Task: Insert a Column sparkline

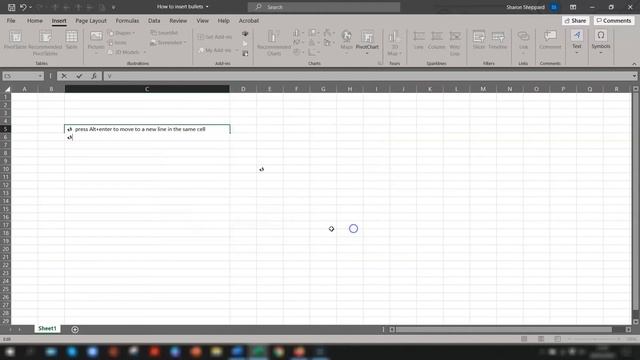Action: pyautogui.click(x=437, y=40)
